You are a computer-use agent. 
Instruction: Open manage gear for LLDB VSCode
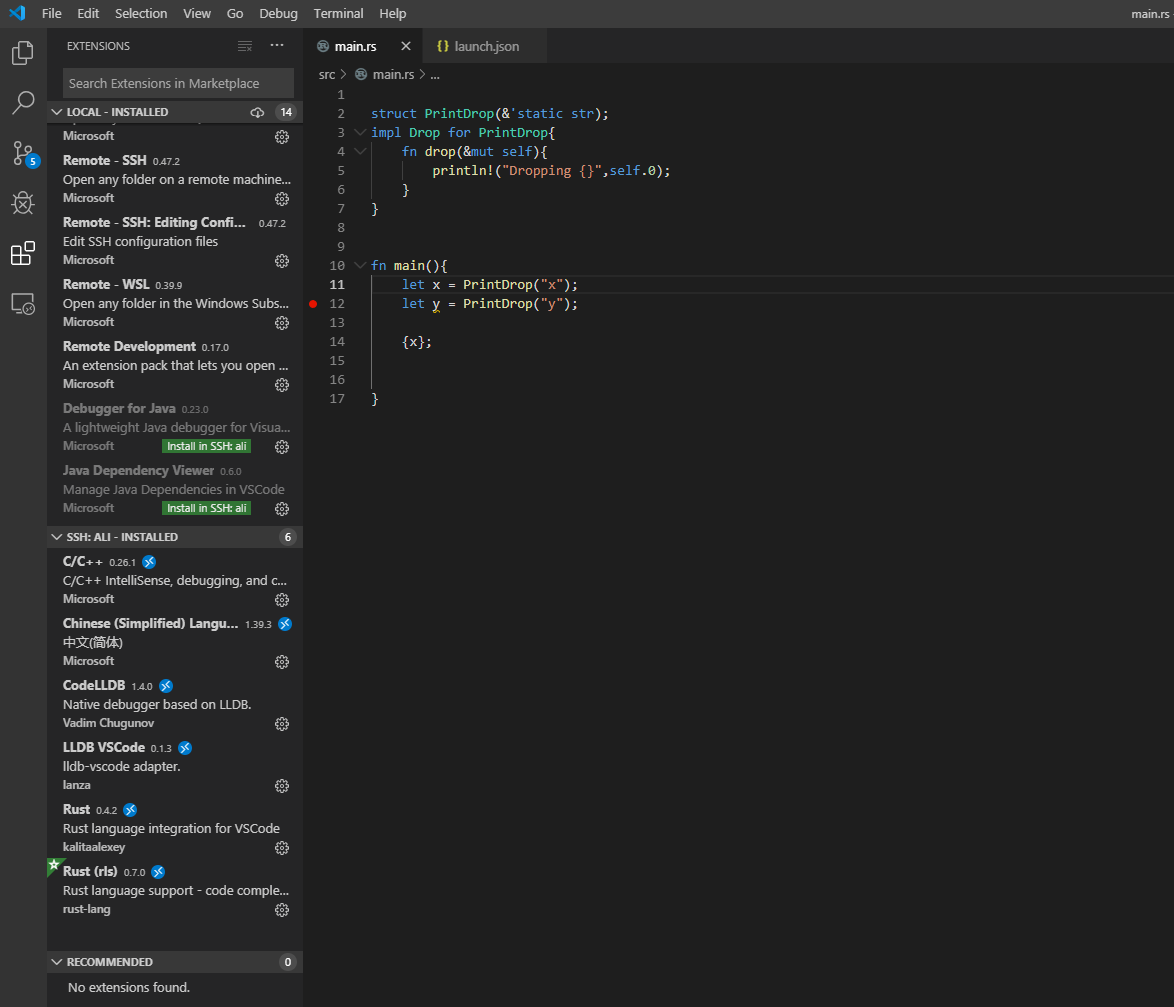[282, 786]
